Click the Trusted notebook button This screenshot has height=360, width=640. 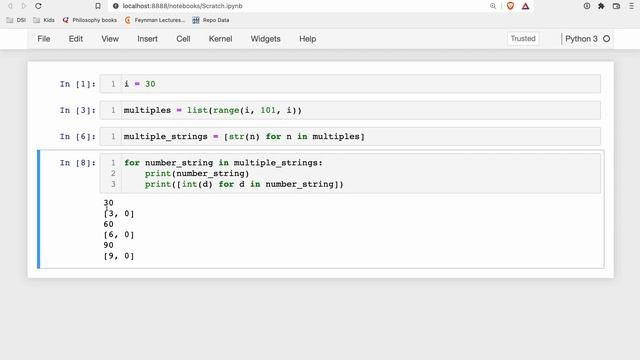[x=523, y=39]
